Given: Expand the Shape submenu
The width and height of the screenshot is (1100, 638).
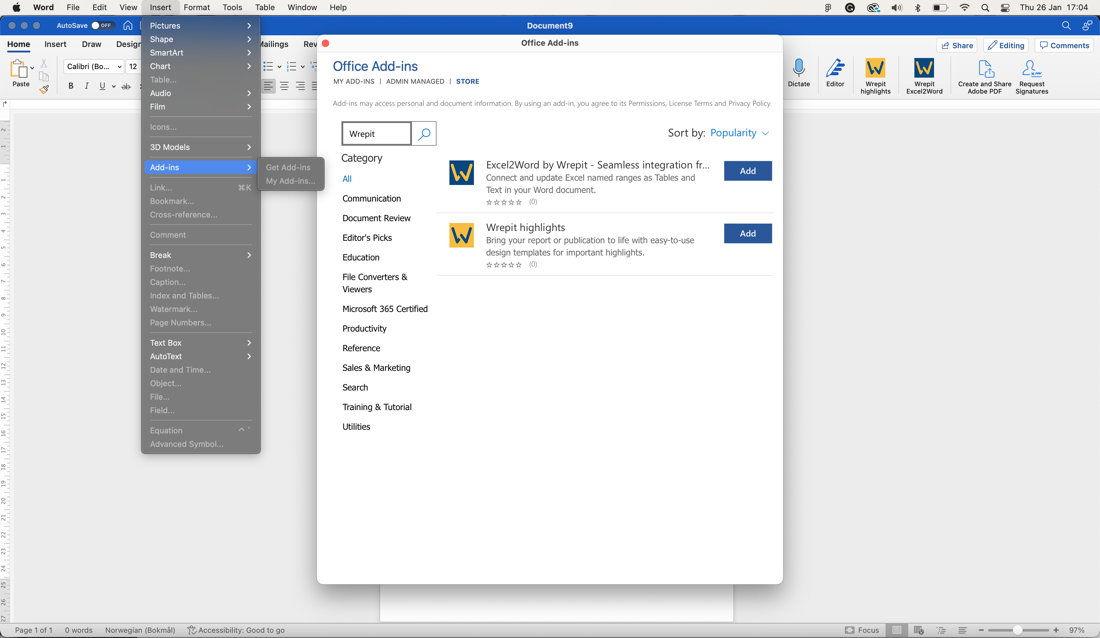Looking at the screenshot, I should tap(200, 39).
